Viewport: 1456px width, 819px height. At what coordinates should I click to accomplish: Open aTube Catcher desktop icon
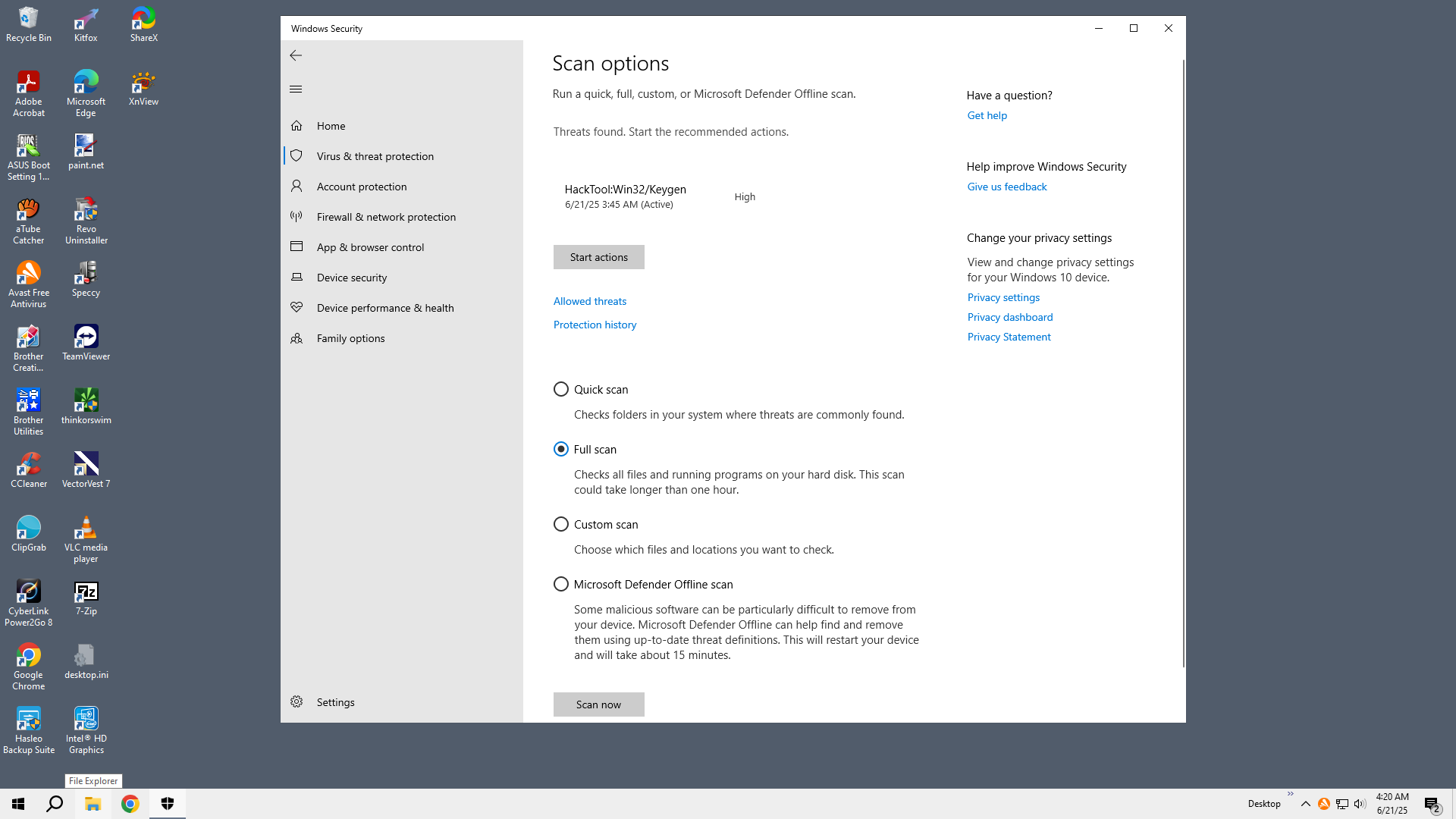pos(29,221)
